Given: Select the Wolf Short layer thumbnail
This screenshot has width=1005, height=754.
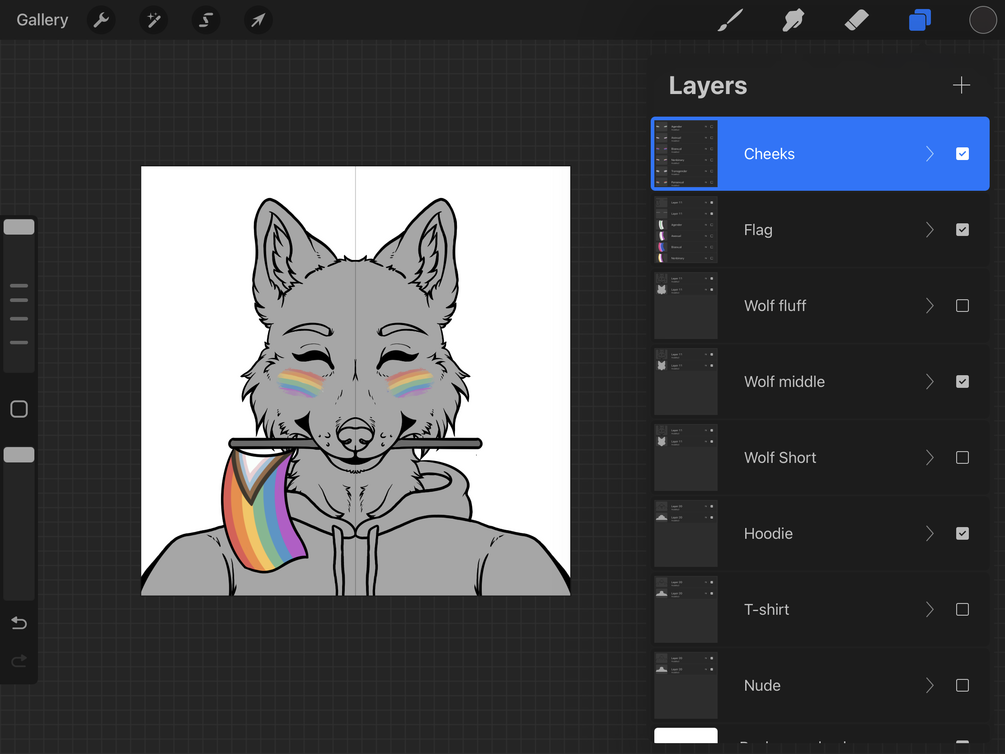Looking at the screenshot, I should (x=685, y=458).
